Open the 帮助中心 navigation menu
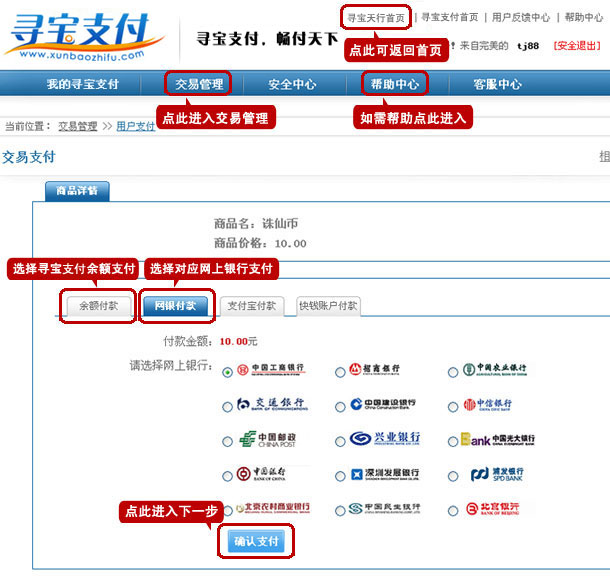610x576 pixels. (394, 84)
